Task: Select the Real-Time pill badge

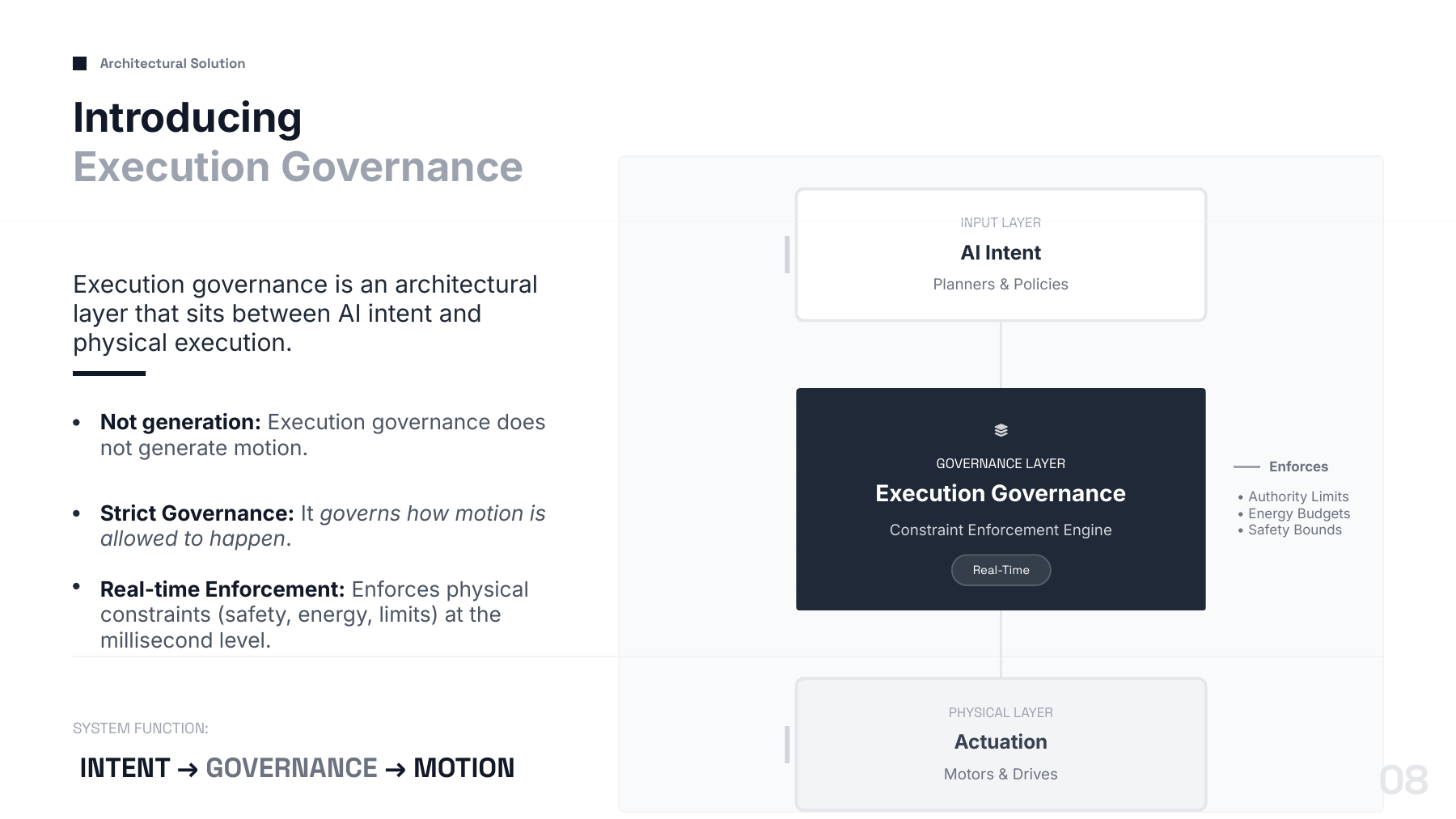Action: [1001, 570]
